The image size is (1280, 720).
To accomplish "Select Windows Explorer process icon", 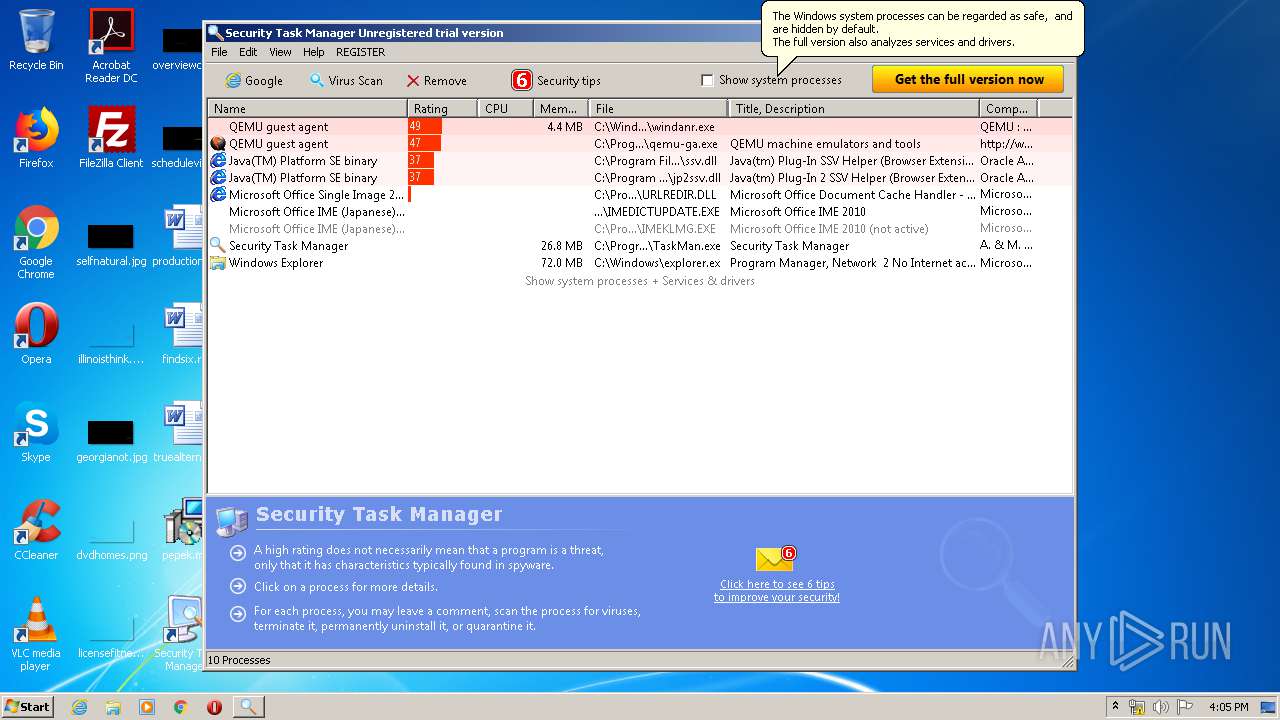I will 217,263.
